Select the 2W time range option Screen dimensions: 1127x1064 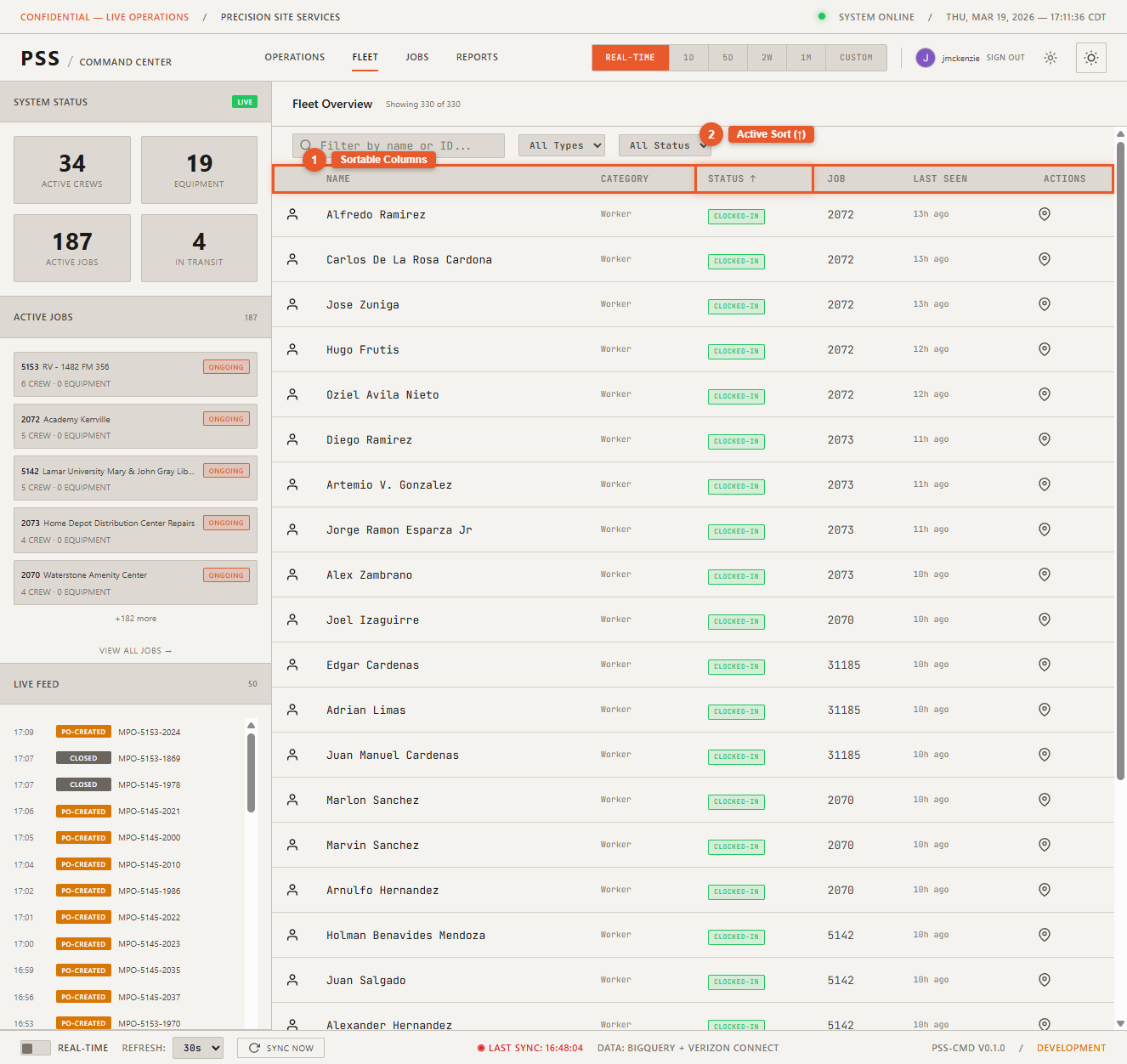pos(767,57)
